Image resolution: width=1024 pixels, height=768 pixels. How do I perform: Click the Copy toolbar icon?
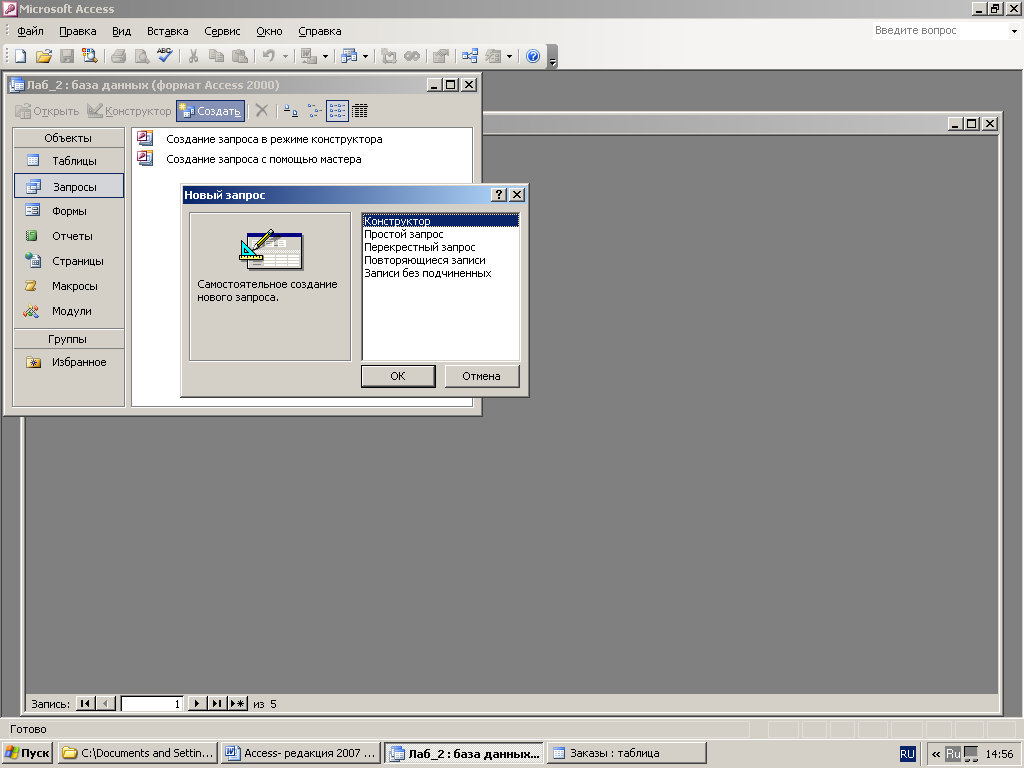click(216, 56)
